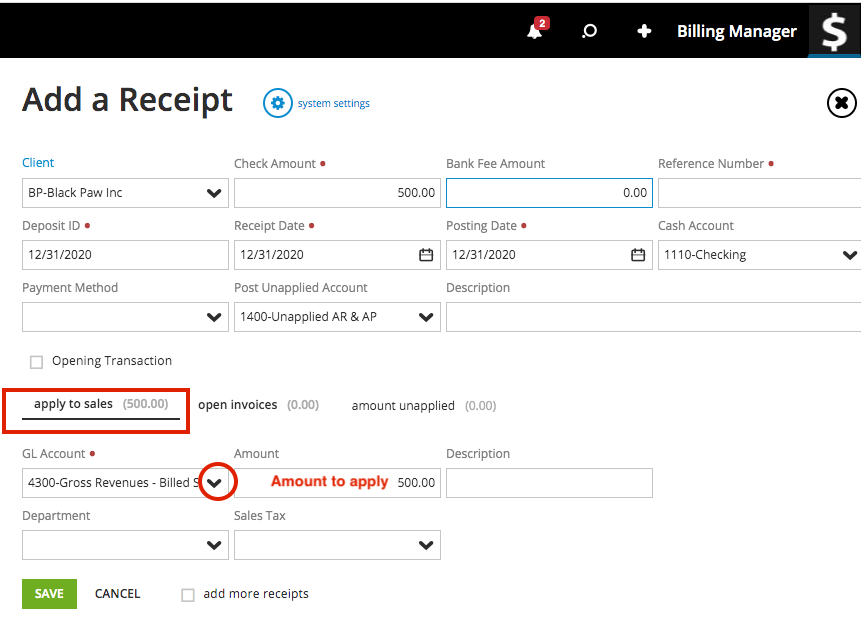The width and height of the screenshot is (861, 630).
Task: Click the Receipt Date field
Action: 337,255
